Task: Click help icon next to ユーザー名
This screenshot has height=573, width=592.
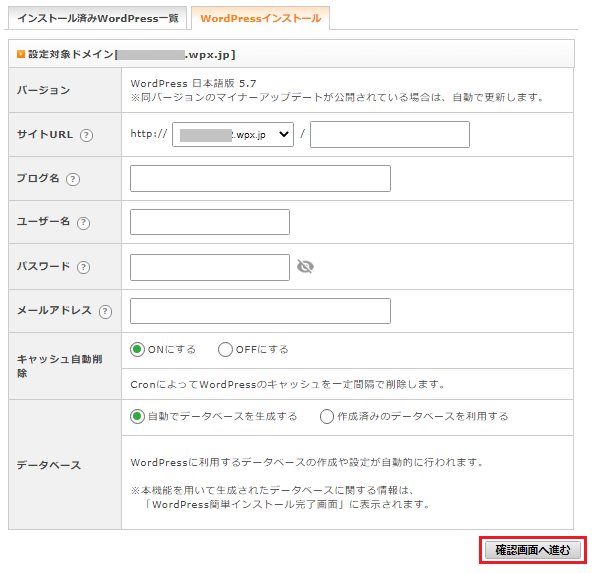Action: click(x=83, y=223)
